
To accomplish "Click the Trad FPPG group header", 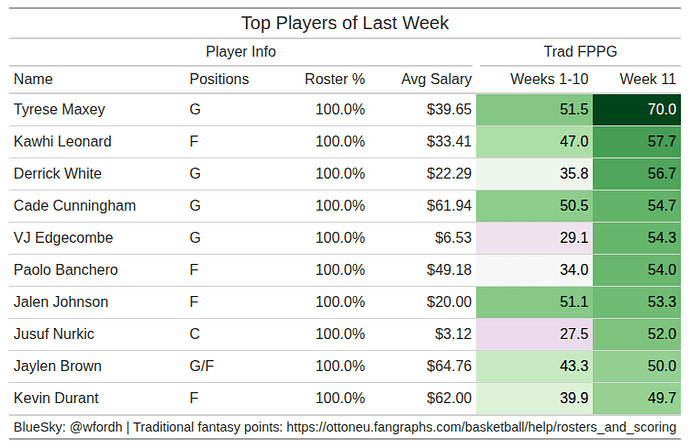I will 579,51.
